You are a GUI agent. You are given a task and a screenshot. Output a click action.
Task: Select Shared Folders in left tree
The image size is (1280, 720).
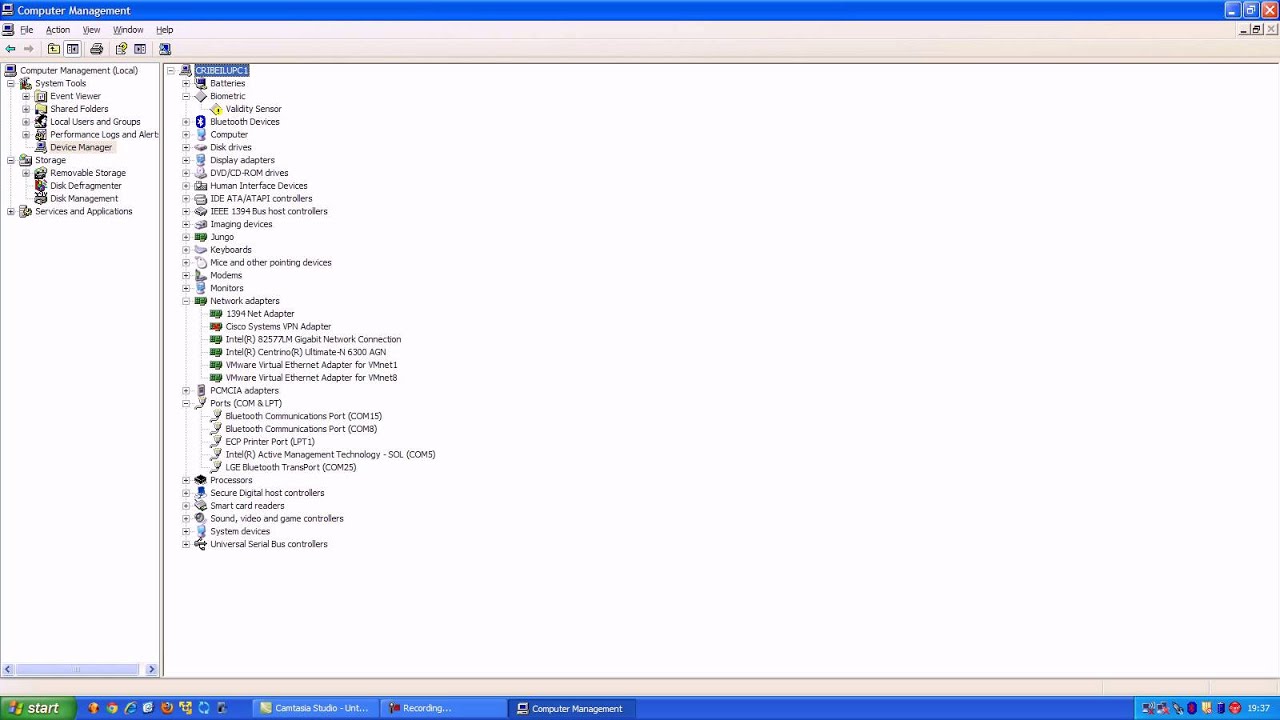coord(79,109)
